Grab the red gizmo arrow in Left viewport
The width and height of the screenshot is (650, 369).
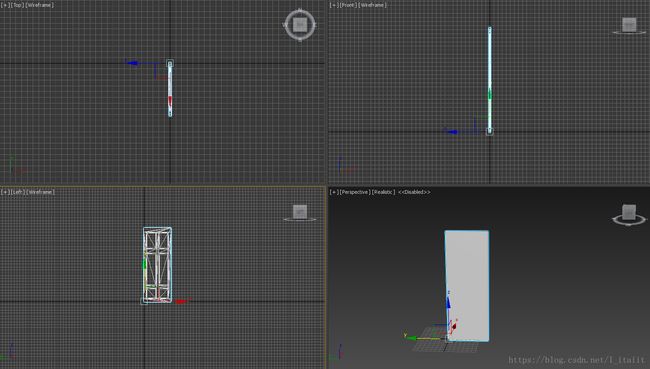click(x=180, y=301)
